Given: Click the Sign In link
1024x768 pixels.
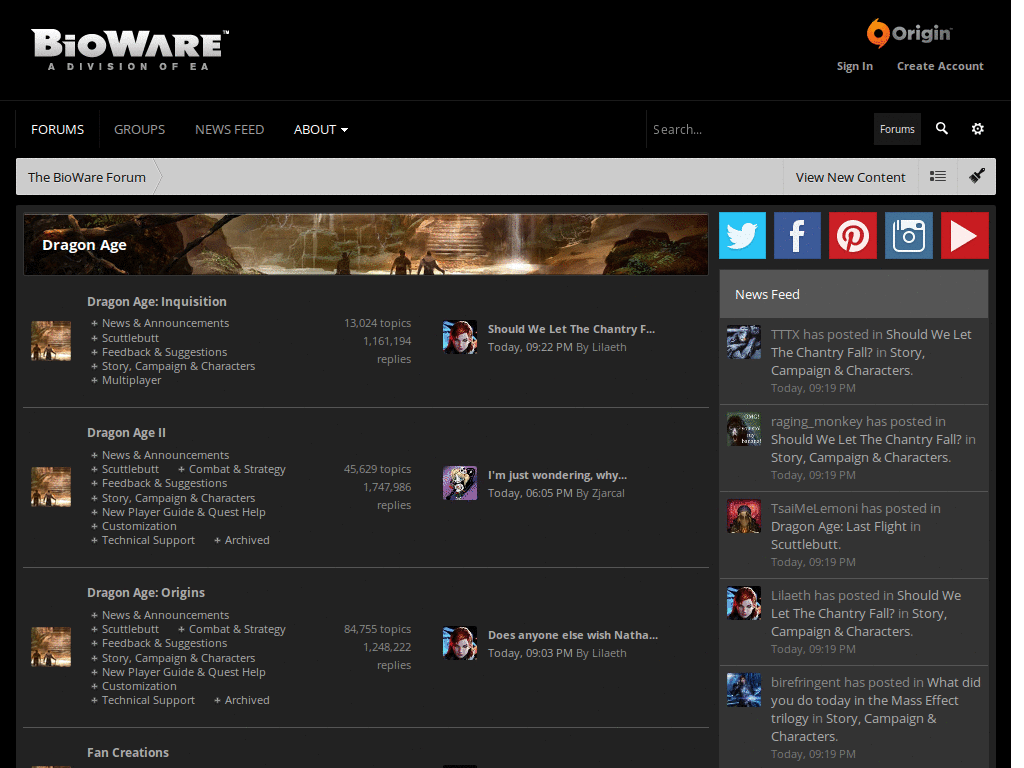Looking at the screenshot, I should (855, 66).
